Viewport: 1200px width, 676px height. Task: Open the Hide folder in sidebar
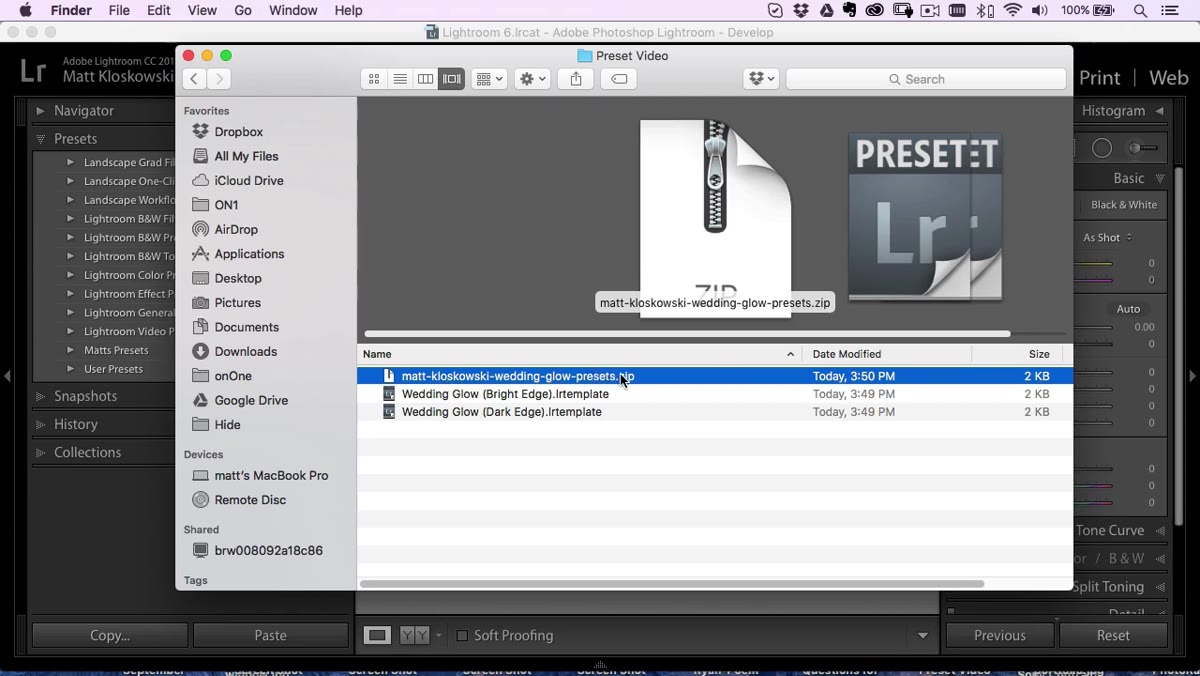(227, 425)
